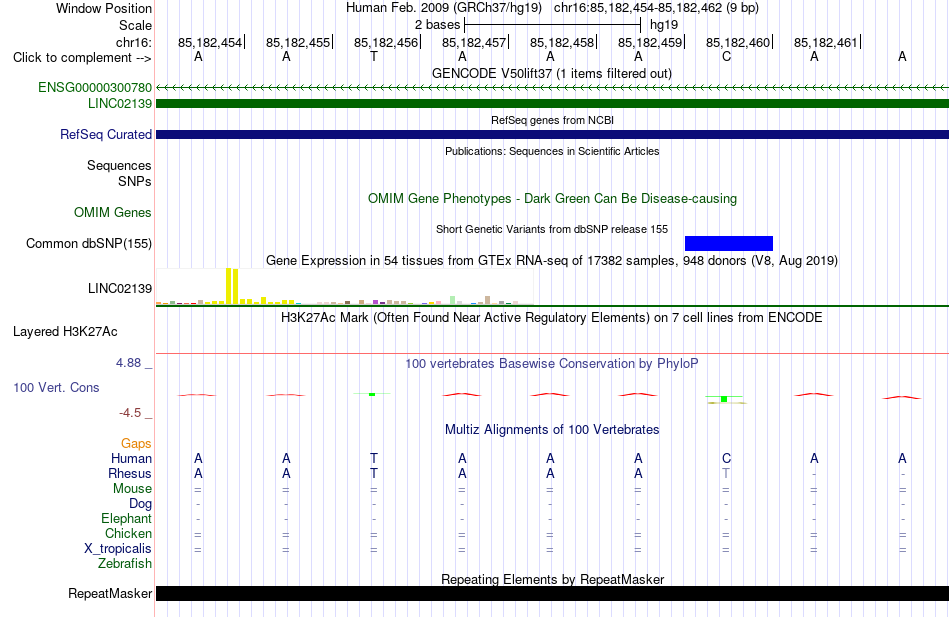Image resolution: width=950 pixels, height=617 pixels.
Task: Open the ENSG00000300780 track label
Action: (95, 87)
